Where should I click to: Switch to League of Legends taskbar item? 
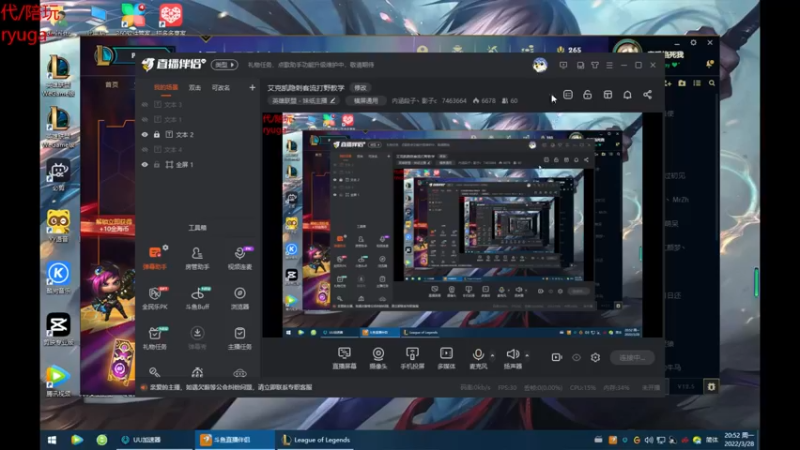click(x=316, y=440)
